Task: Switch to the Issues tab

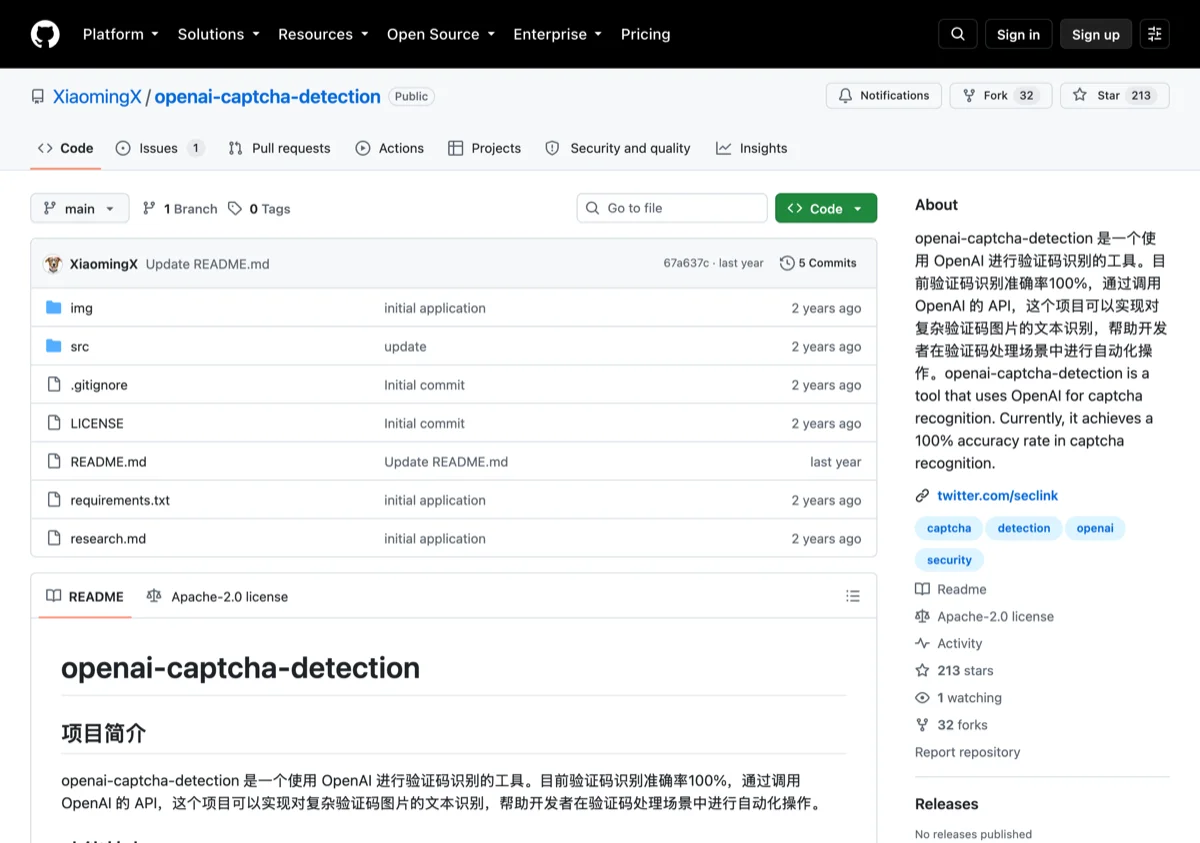Action: click(160, 148)
